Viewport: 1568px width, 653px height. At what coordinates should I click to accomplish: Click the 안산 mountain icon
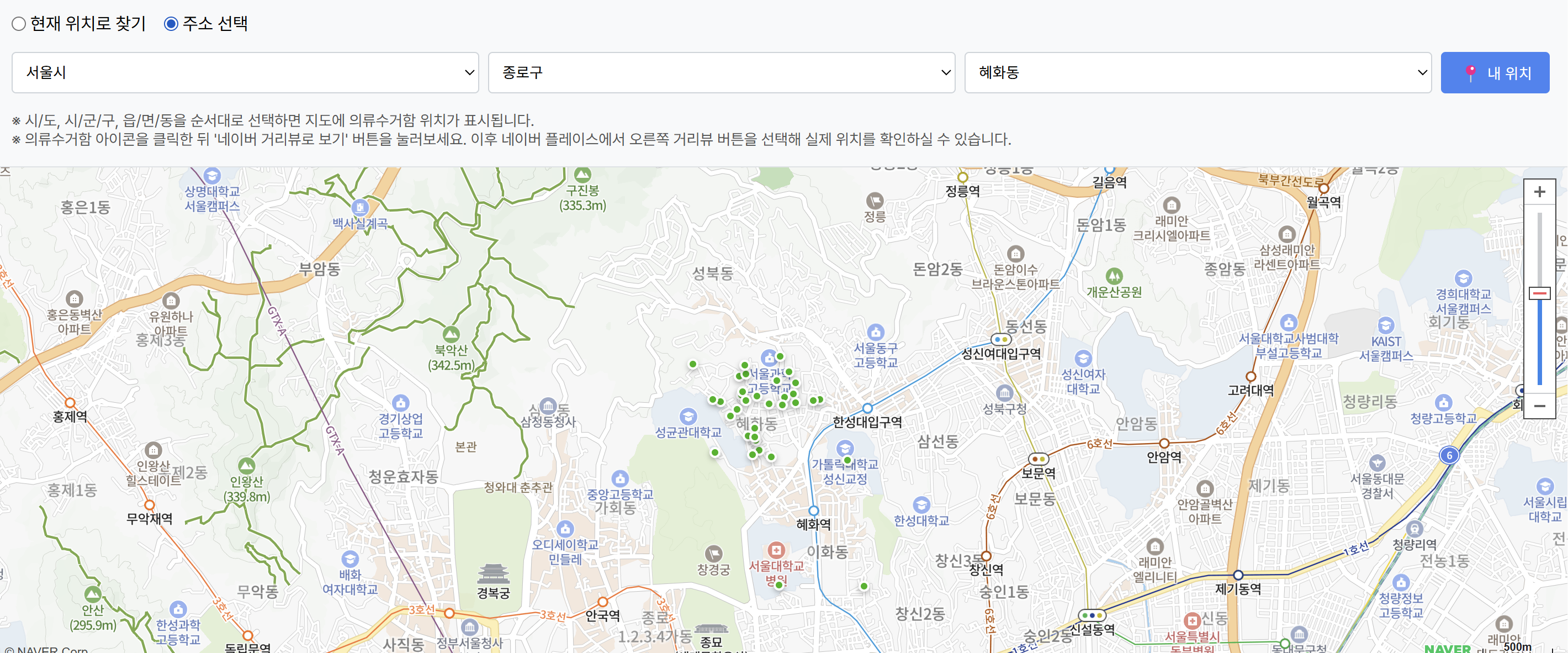click(x=93, y=593)
